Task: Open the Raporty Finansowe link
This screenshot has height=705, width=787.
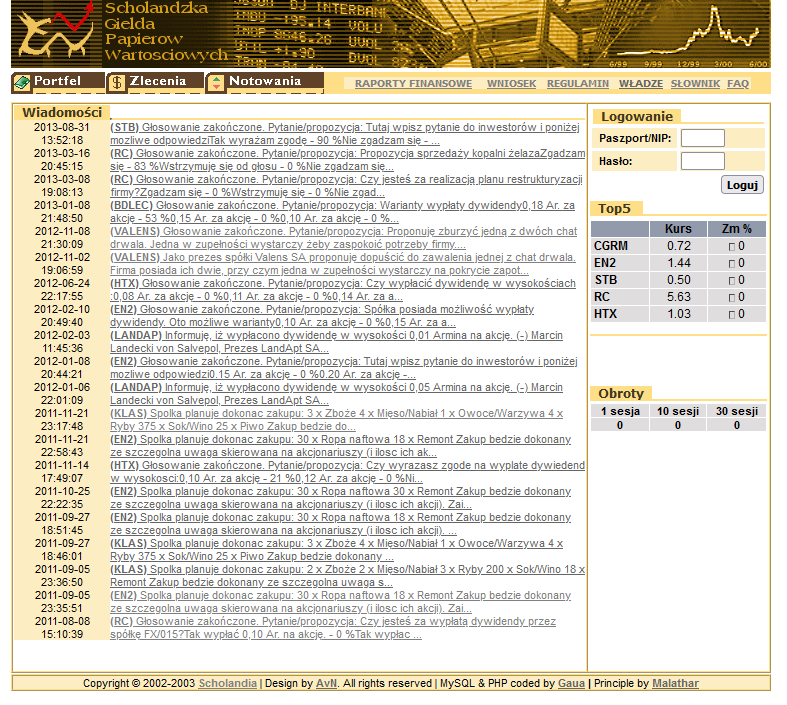Action: 413,84
